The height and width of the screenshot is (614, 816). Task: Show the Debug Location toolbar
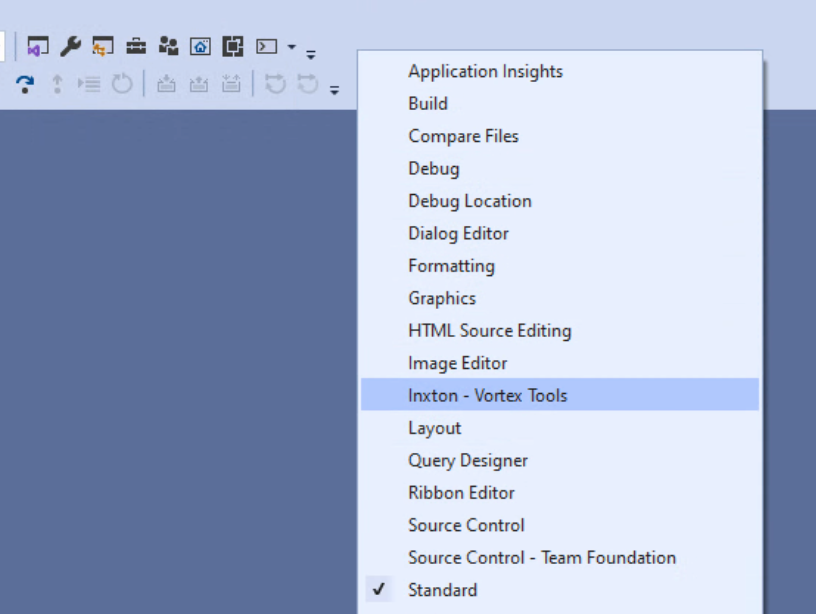click(560, 201)
